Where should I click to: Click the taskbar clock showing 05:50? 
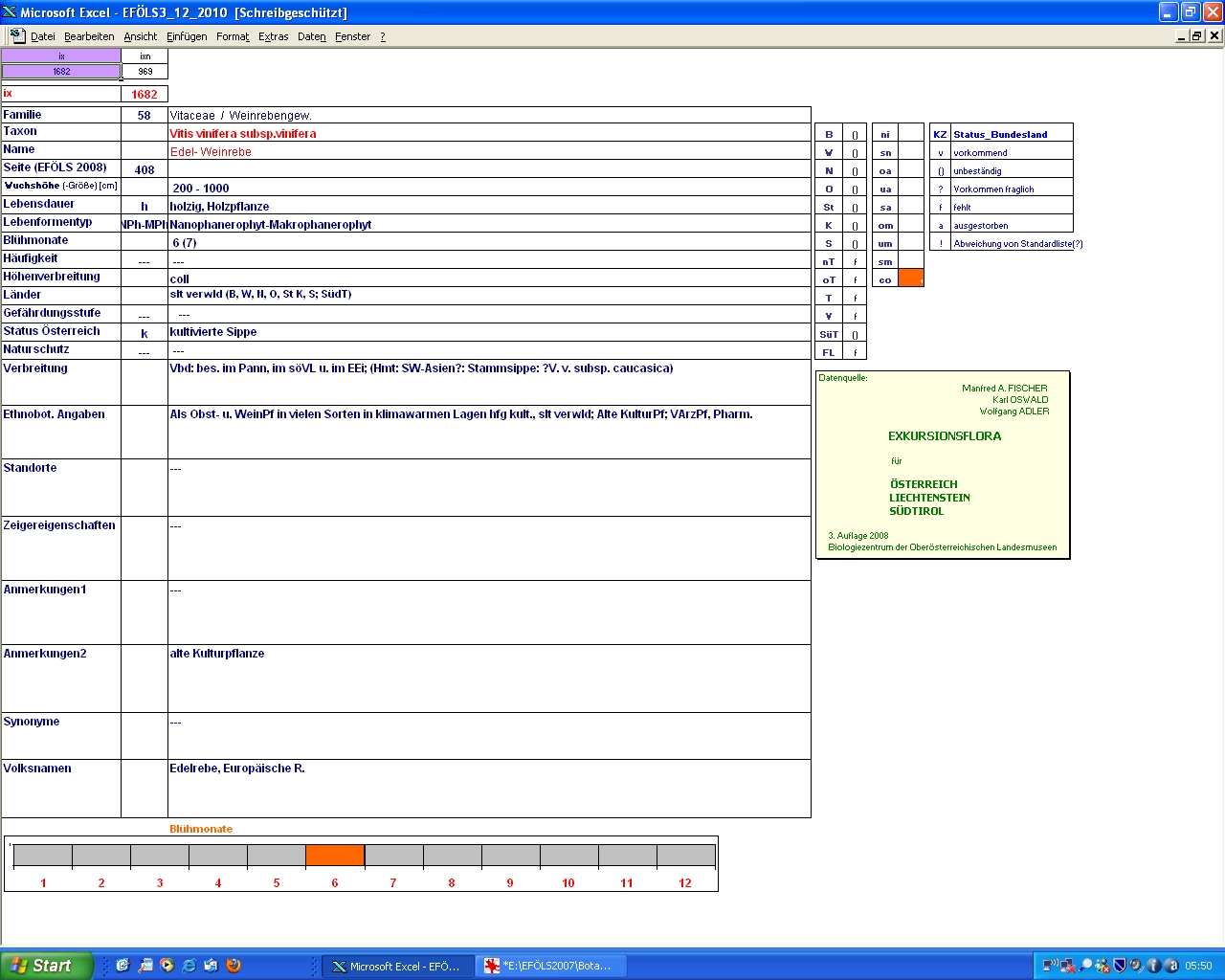(x=1198, y=967)
